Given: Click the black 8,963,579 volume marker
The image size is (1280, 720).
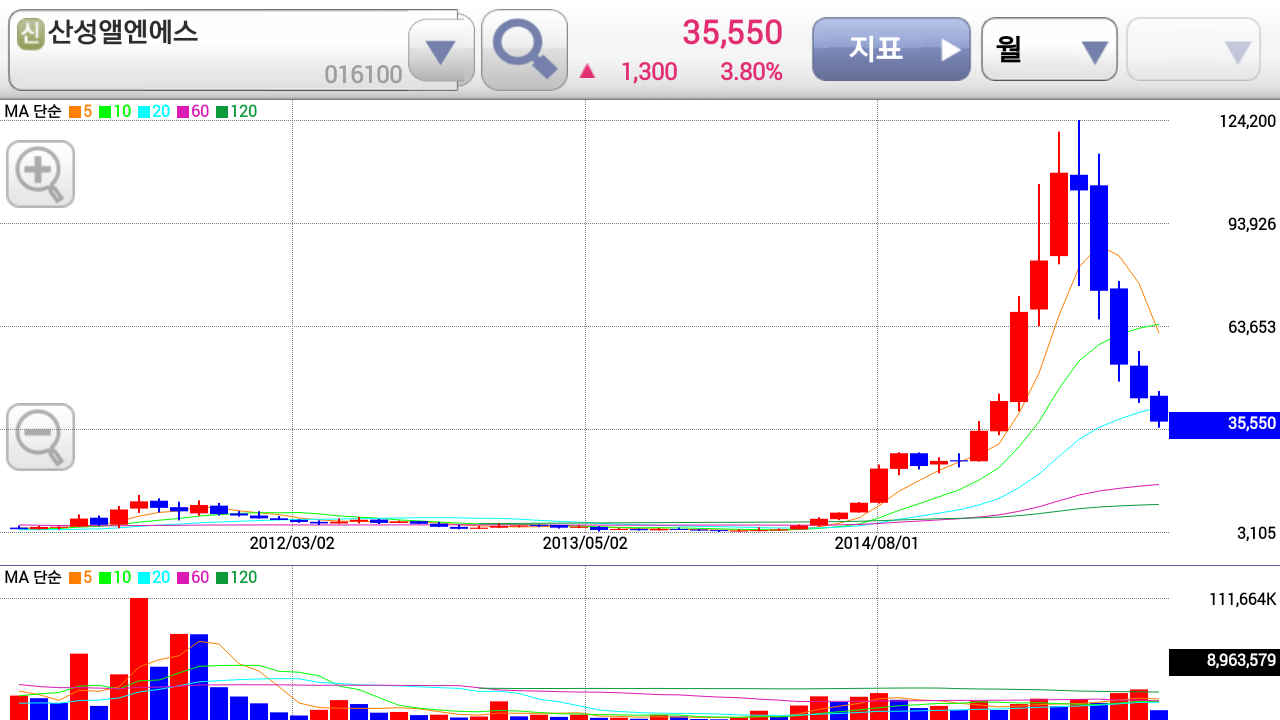Looking at the screenshot, I should pos(1224,661).
